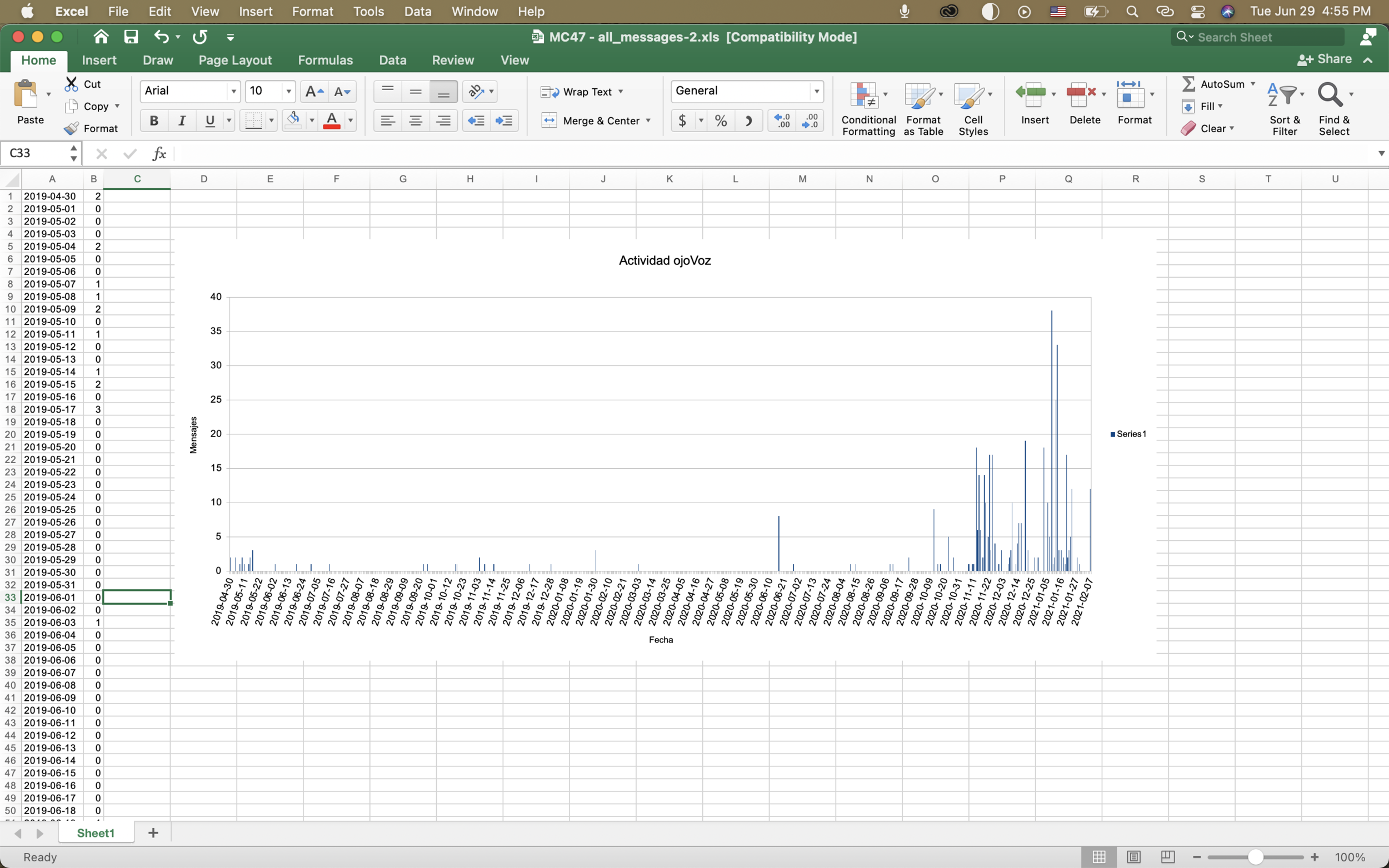Increase decimal places

(x=781, y=121)
